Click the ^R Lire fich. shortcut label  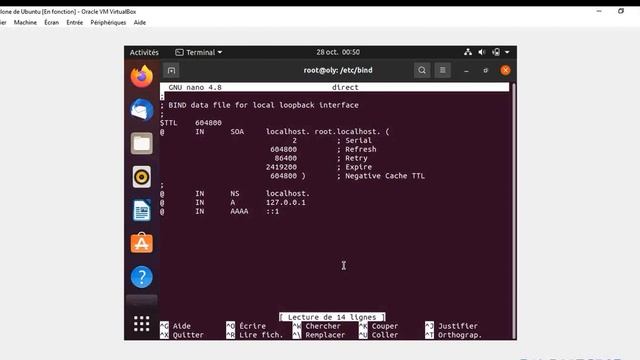pyautogui.click(x=255, y=335)
